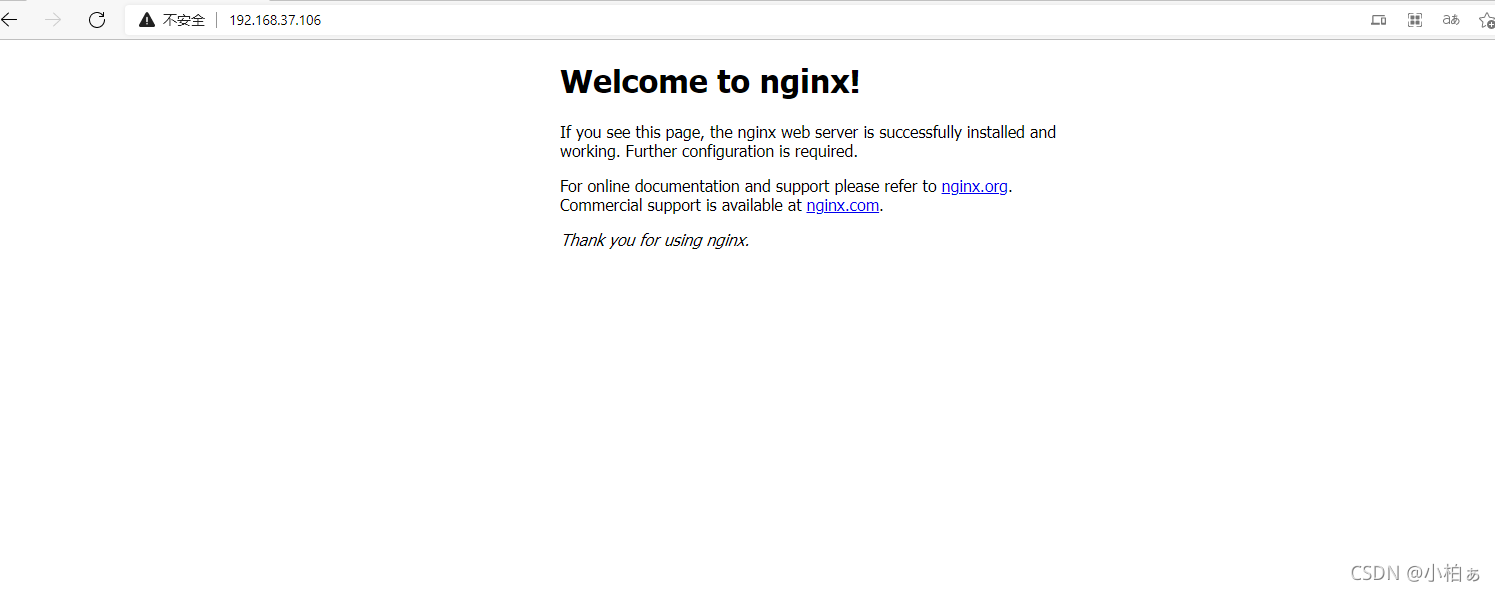Click the greyed-out forward arrow
The width and height of the screenshot is (1495, 591).
pos(54,19)
